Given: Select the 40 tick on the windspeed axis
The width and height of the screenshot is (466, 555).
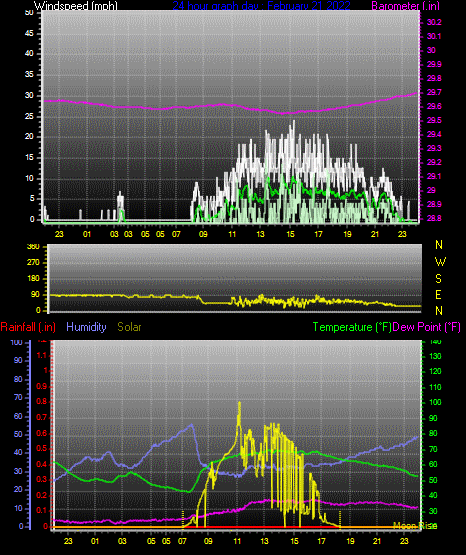Looking at the screenshot, I should [x=29, y=53].
